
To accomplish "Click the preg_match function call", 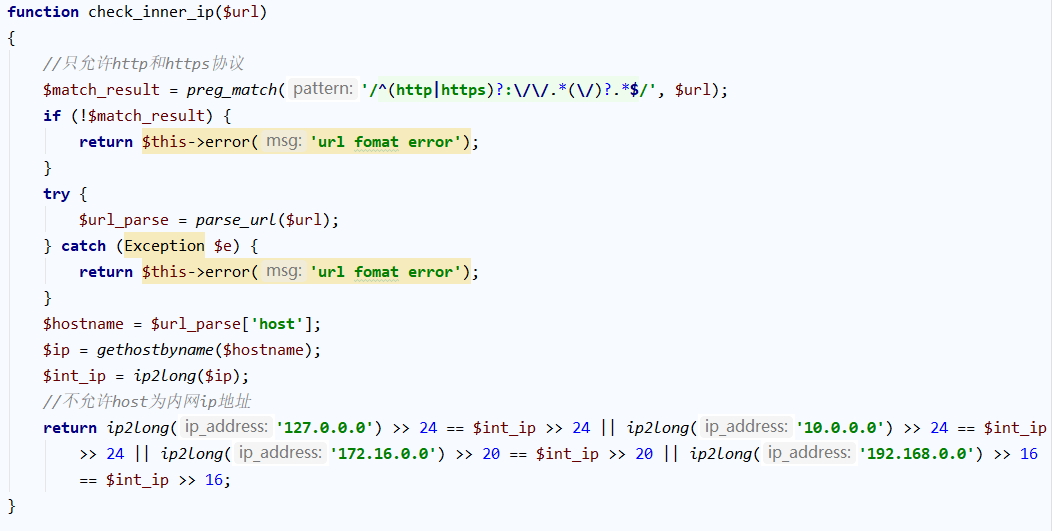I will click(231, 90).
